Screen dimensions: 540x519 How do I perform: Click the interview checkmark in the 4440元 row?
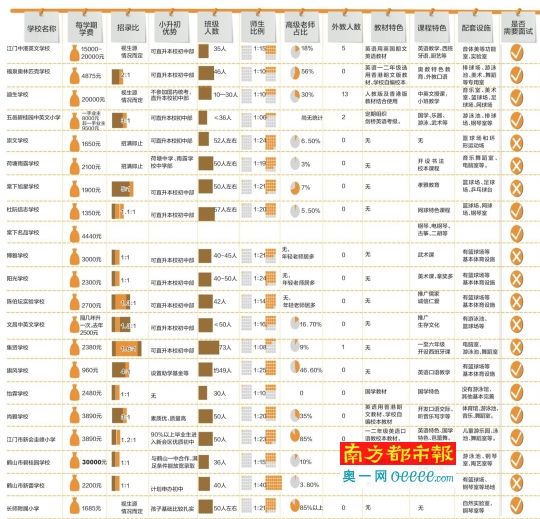tap(517, 233)
